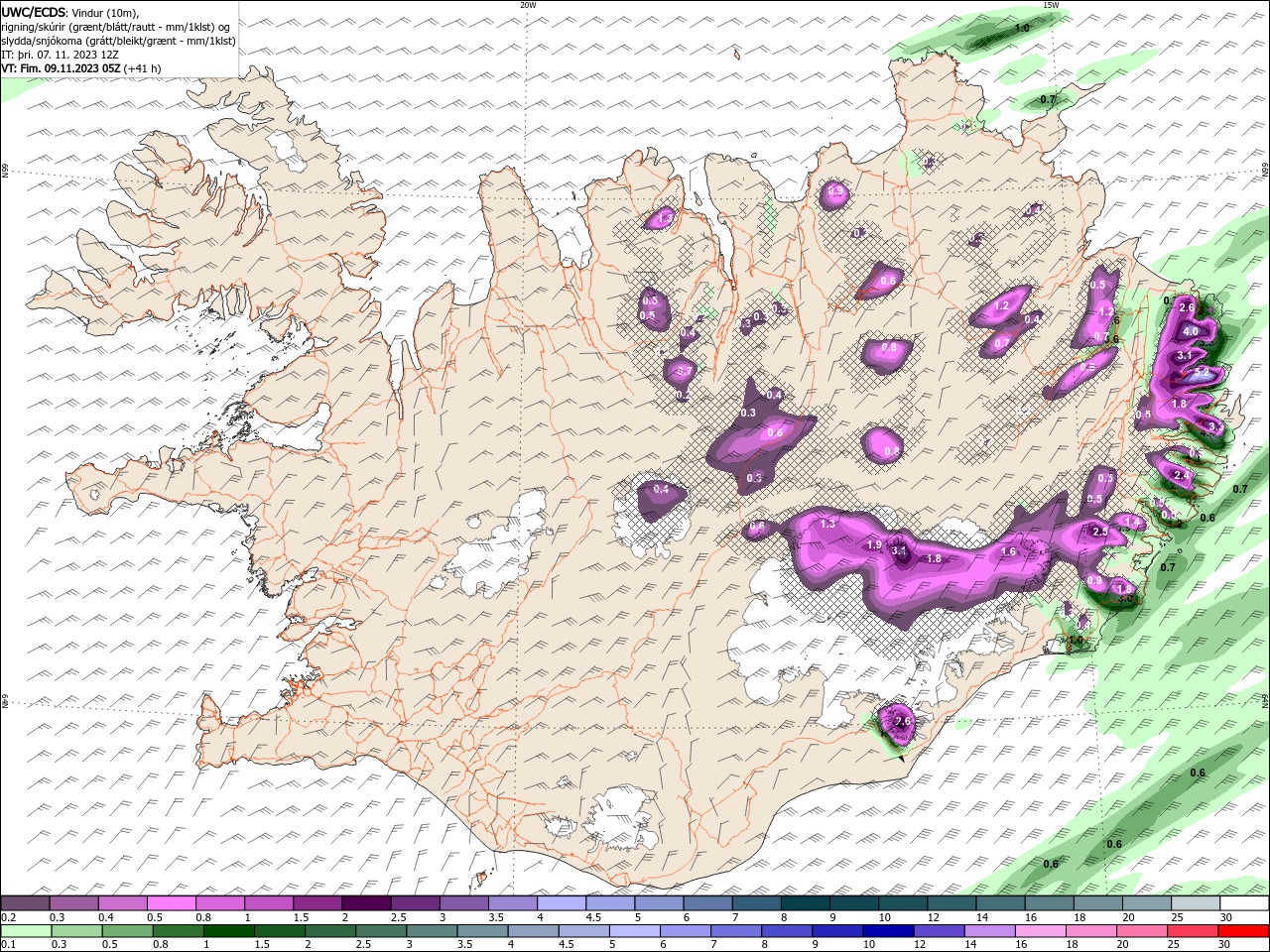Image resolution: width=1270 pixels, height=952 pixels.
Task: Click the 1.9 value in the central snow band
Action: (x=874, y=545)
